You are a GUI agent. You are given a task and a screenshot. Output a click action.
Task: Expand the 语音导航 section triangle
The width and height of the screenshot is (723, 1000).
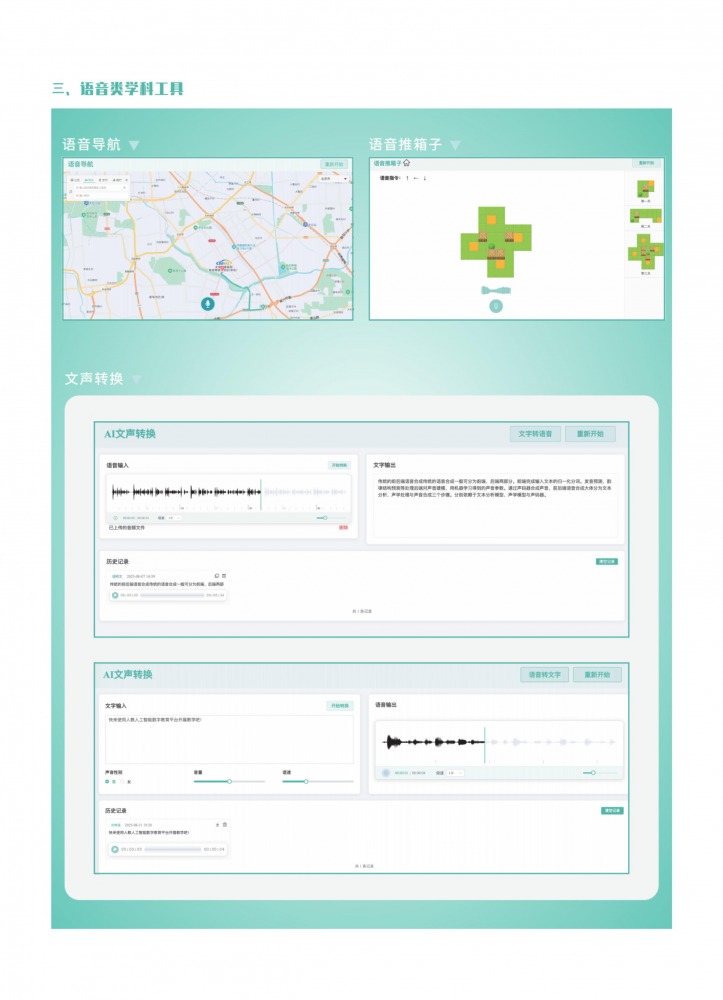click(x=134, y=145)
